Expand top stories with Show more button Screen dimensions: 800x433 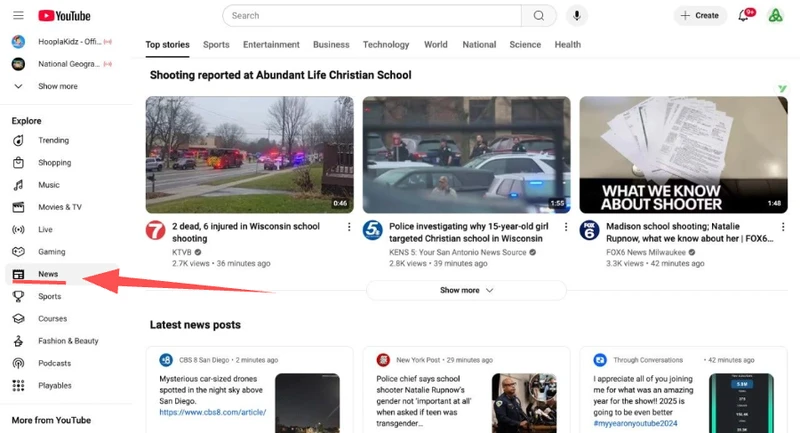tap(466, 290)
